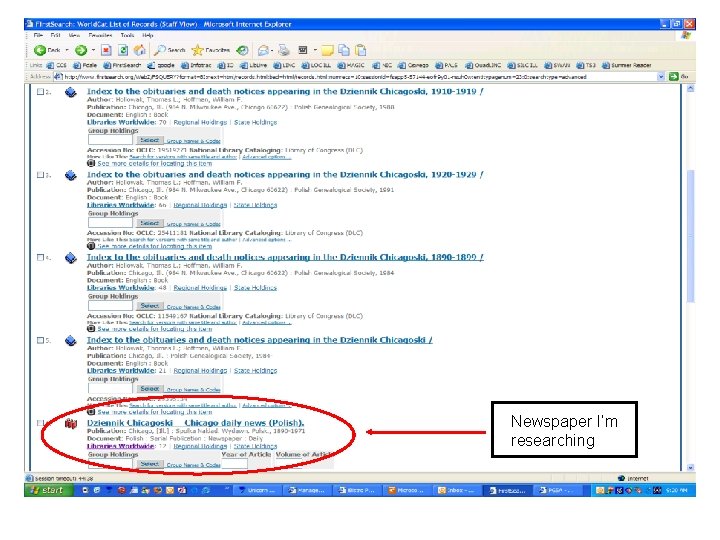This screenshot has height=540, width=720.
Task: Open Favorites star in toolbar
Action: (211, 50)
